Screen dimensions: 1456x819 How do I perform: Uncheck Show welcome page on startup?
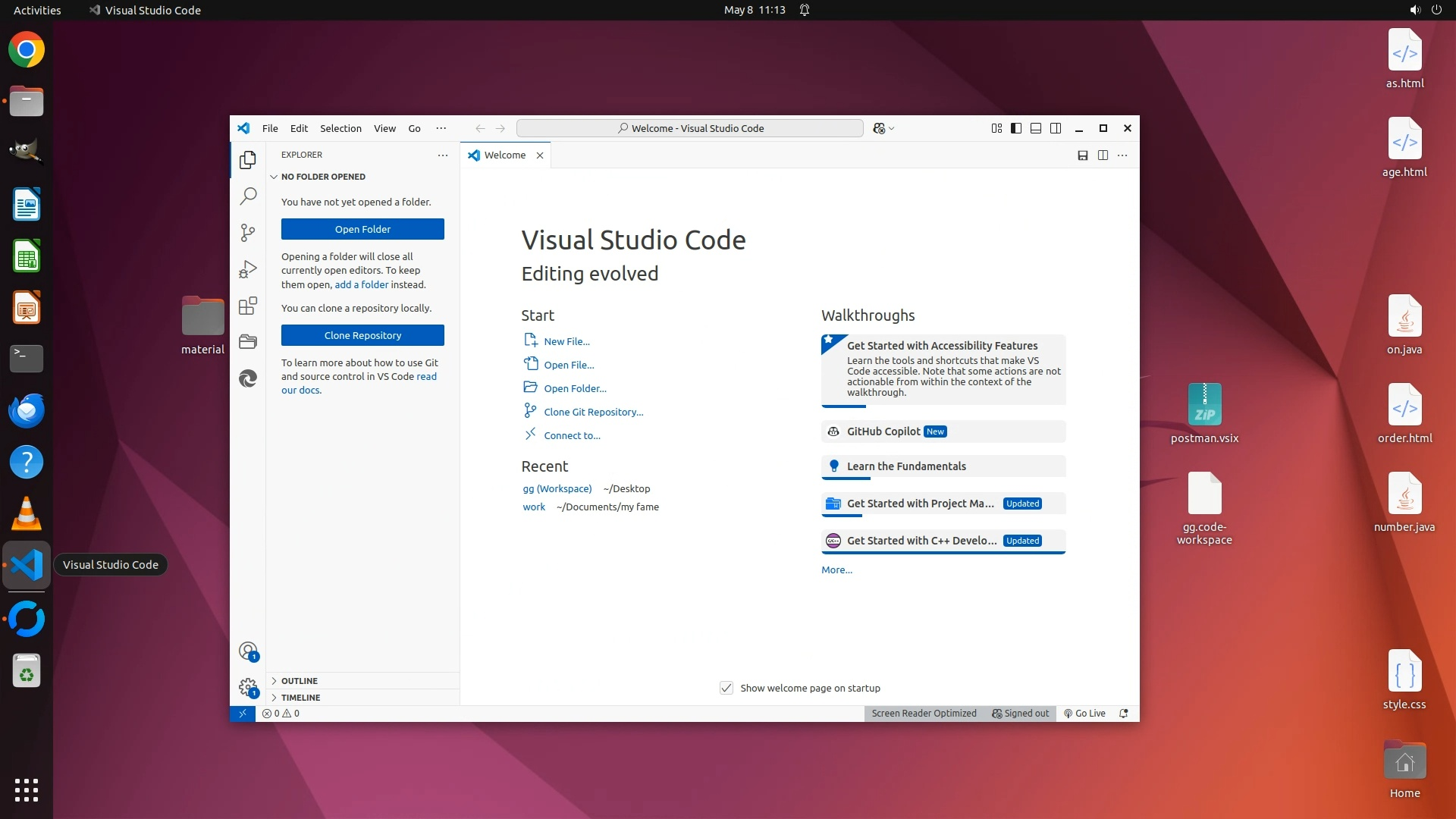[x=726, y=688]
